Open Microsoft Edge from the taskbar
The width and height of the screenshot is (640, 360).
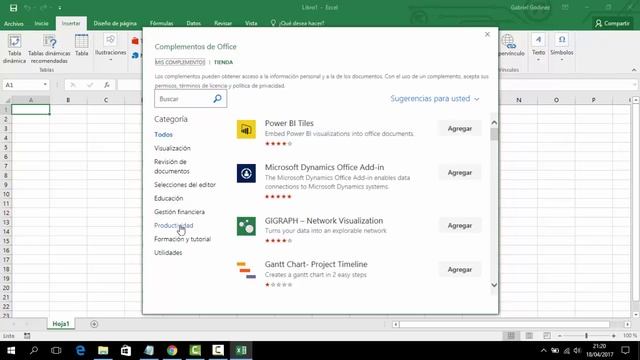coord(80,350)
